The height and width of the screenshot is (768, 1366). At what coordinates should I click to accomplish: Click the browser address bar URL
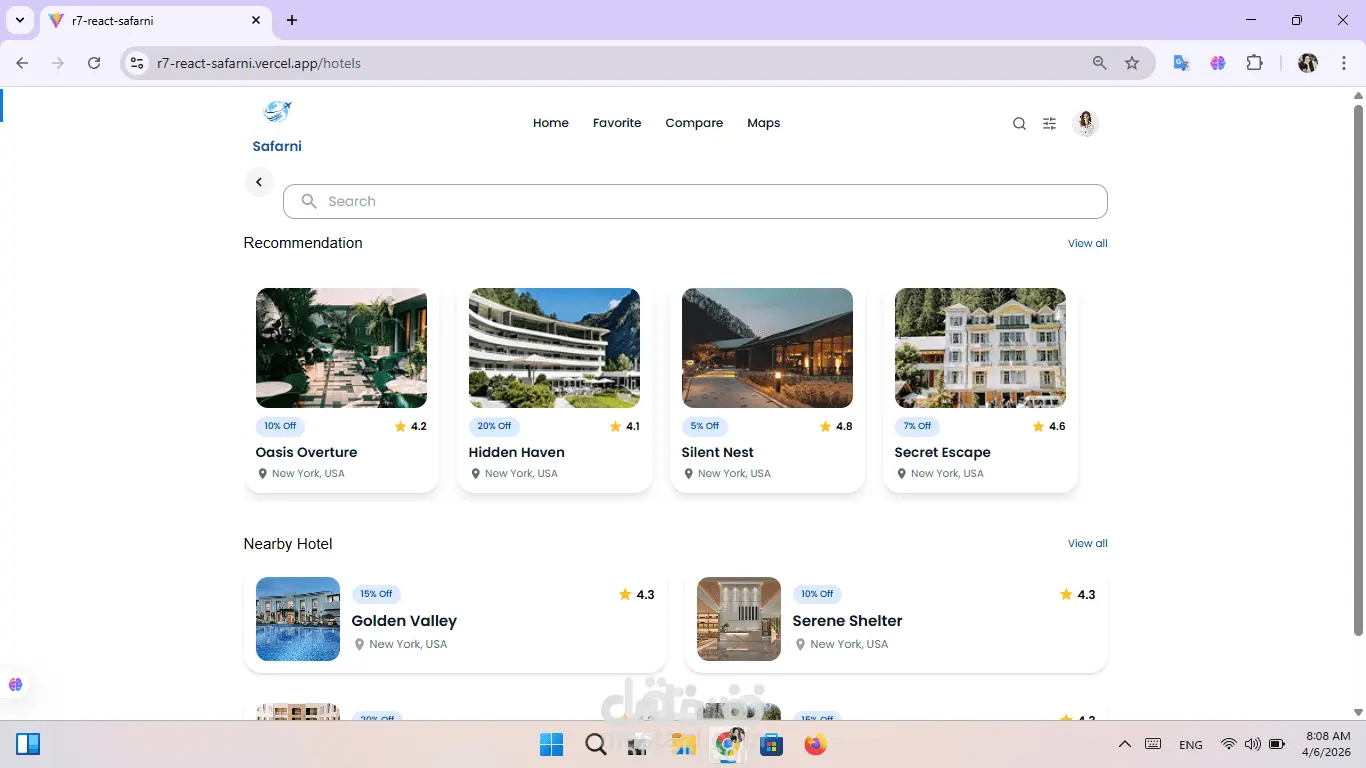coord(259,63)
